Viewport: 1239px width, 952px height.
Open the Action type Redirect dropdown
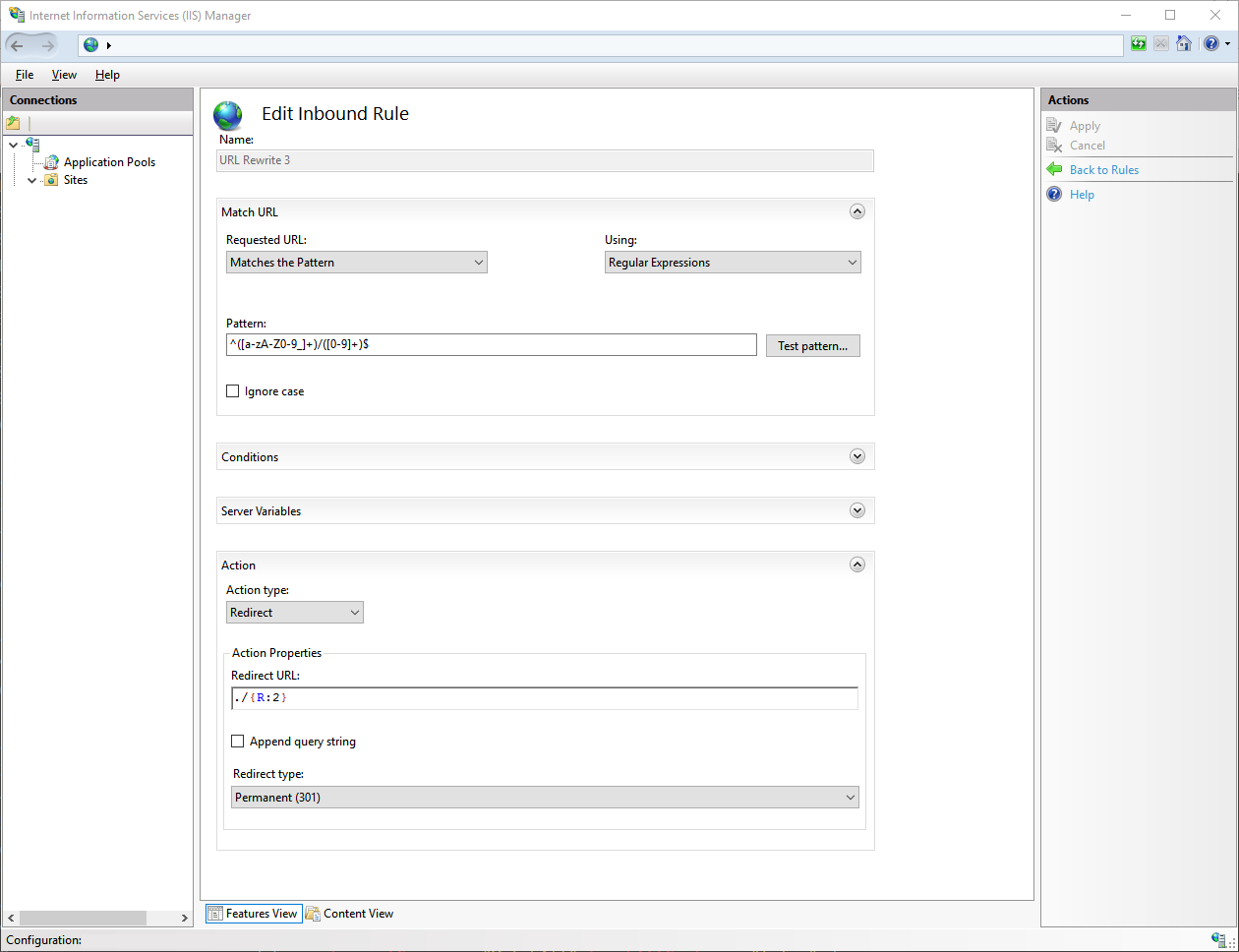click(x=295, y=613)
